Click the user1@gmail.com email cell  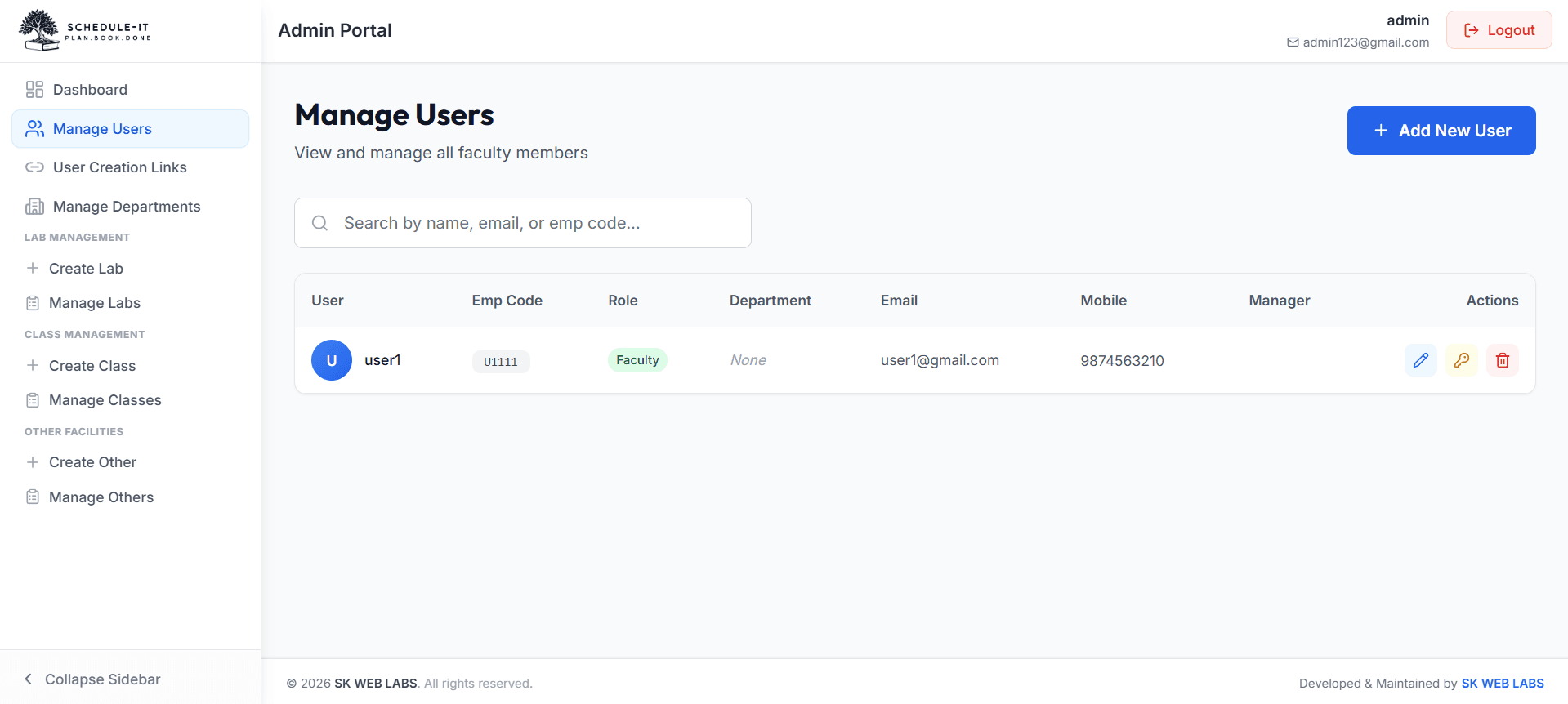point(940,360)
